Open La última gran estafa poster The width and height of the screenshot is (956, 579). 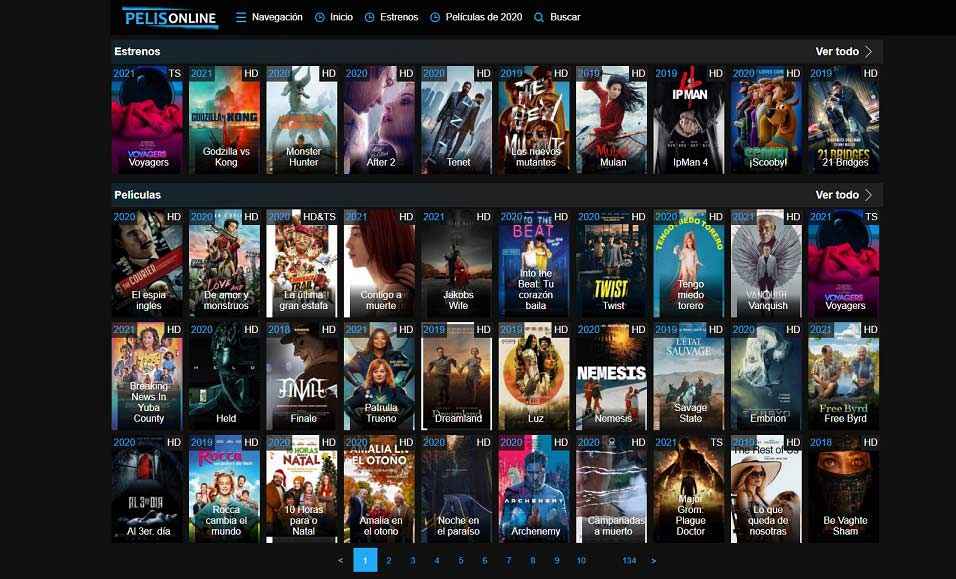pos(302,263)
